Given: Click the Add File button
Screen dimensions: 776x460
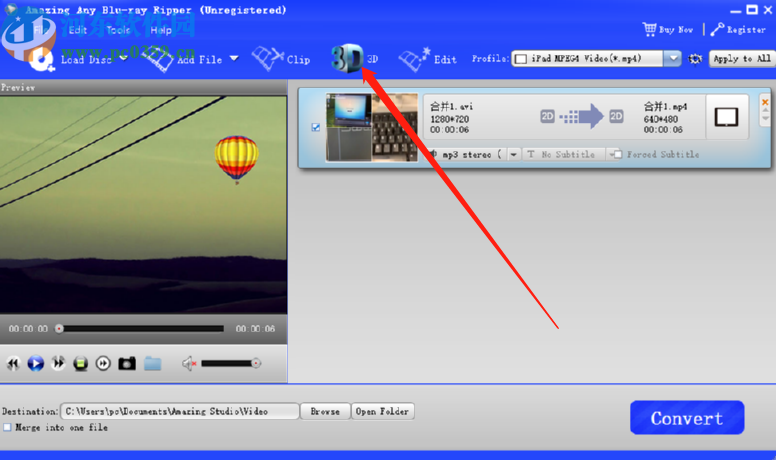Looking at the screenshot, I should click(x=186, y=59).
